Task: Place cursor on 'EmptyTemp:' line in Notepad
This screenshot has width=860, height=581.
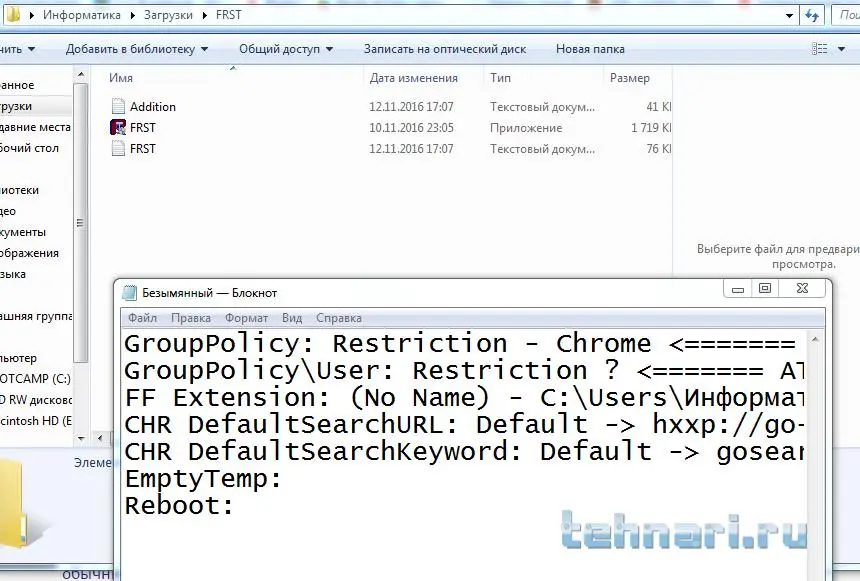Action: (203, 478)
